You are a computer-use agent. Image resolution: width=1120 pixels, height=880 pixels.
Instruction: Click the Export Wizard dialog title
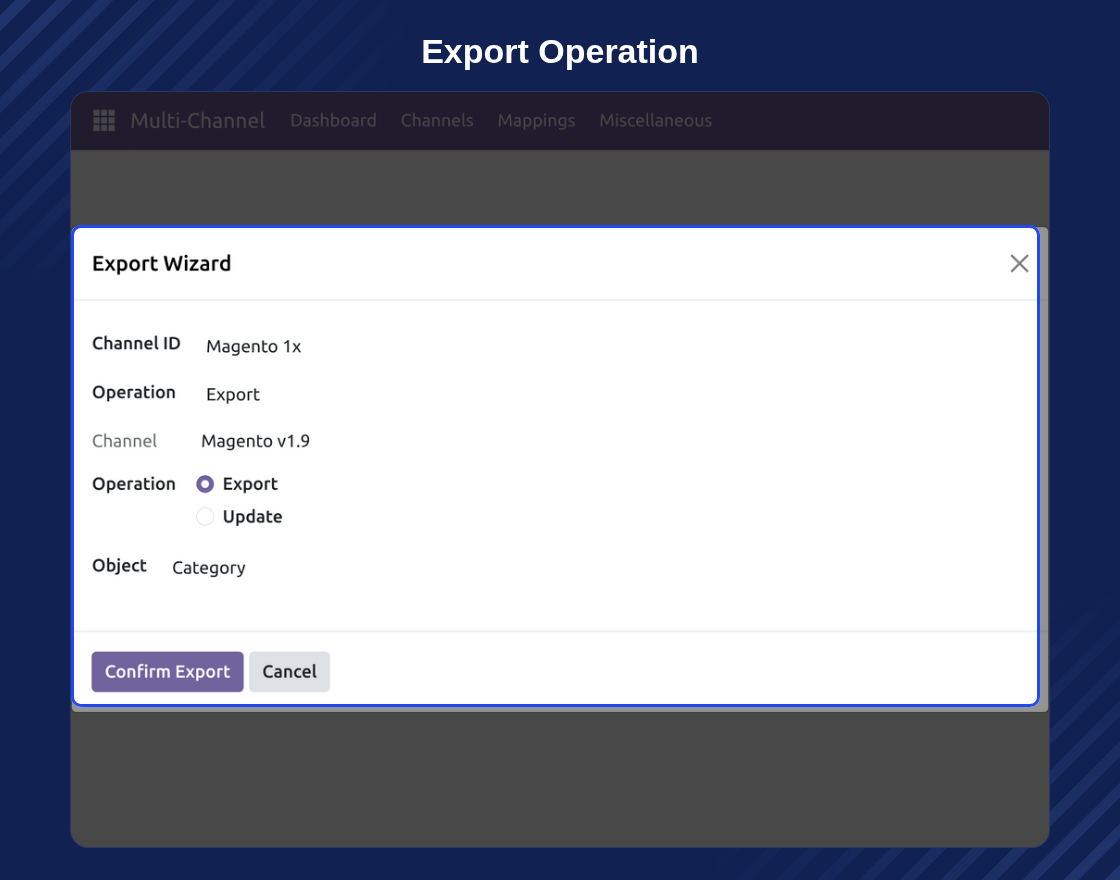click(161, 264)
